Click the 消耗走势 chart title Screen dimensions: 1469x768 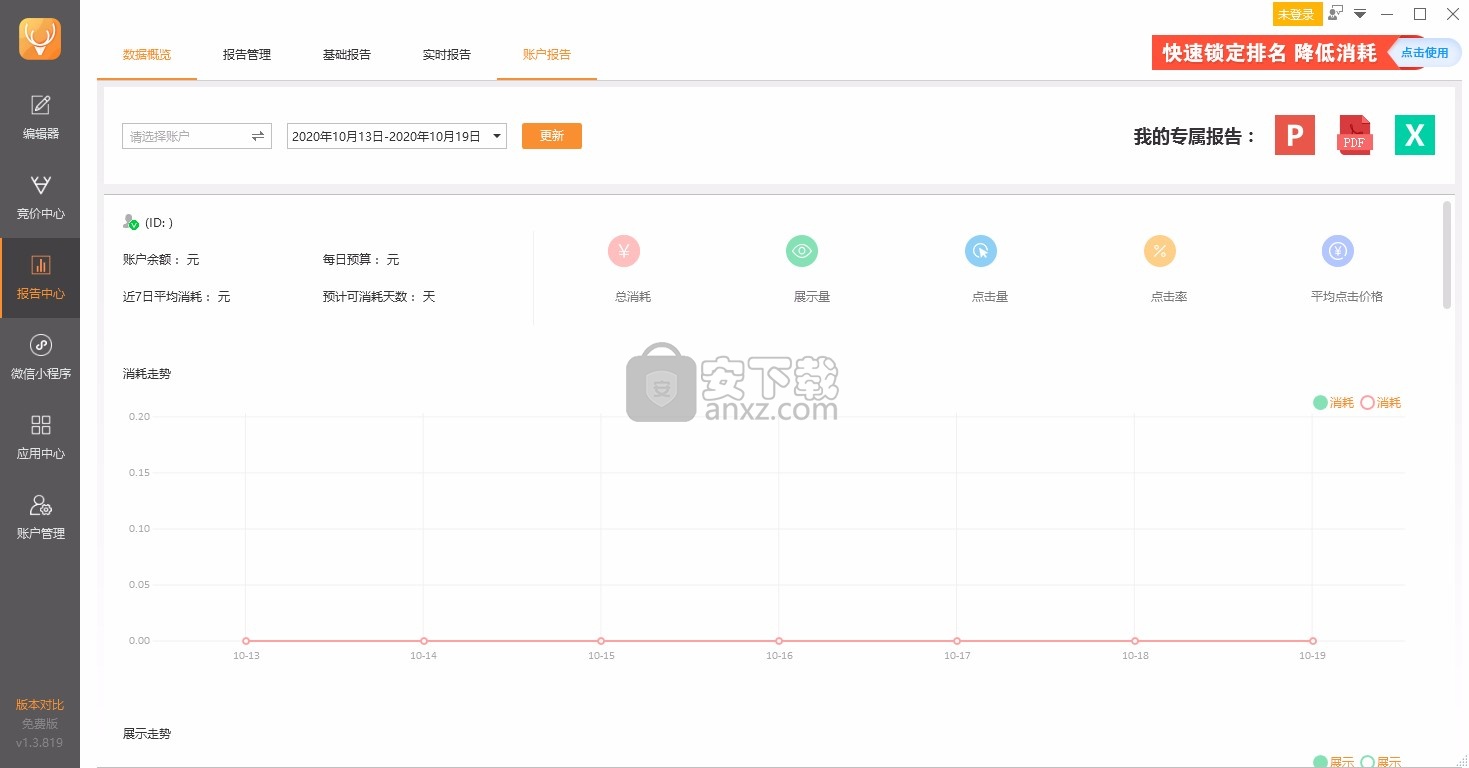(147, 373)
